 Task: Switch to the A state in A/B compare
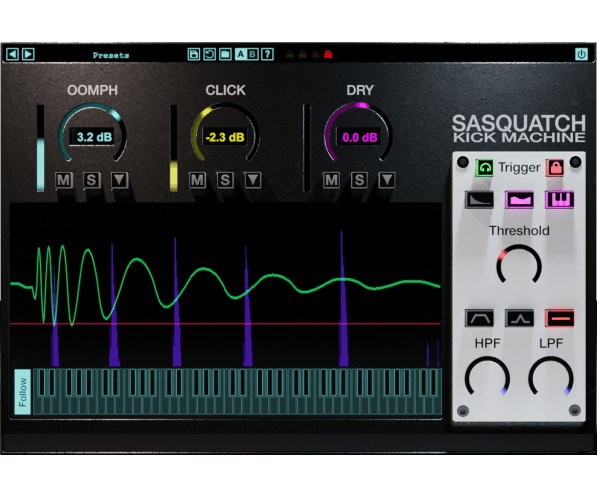tap(241, 54)
